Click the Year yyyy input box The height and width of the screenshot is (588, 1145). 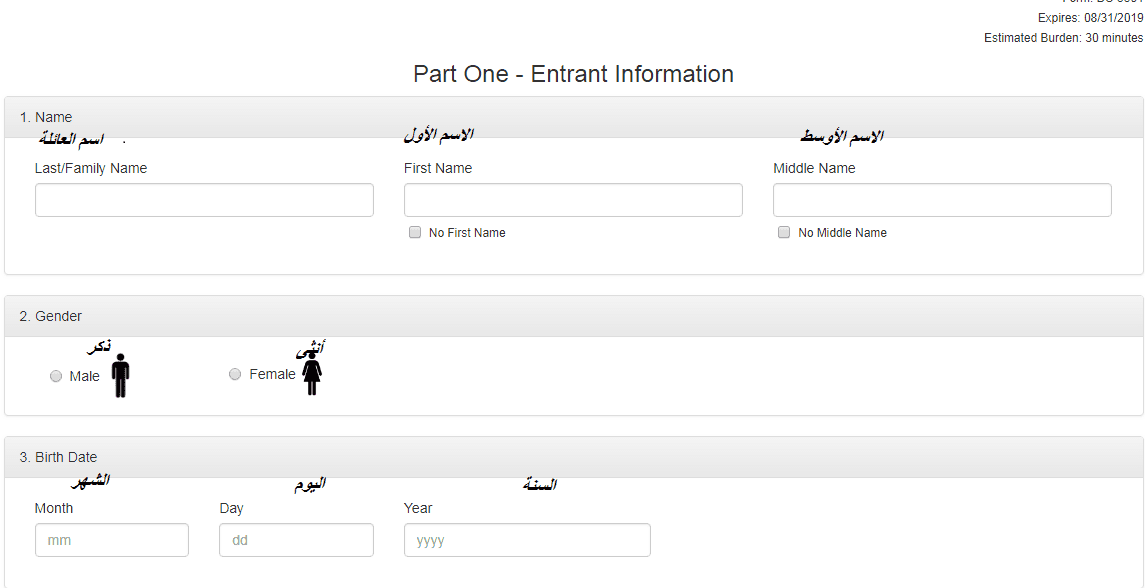point(527,541)
